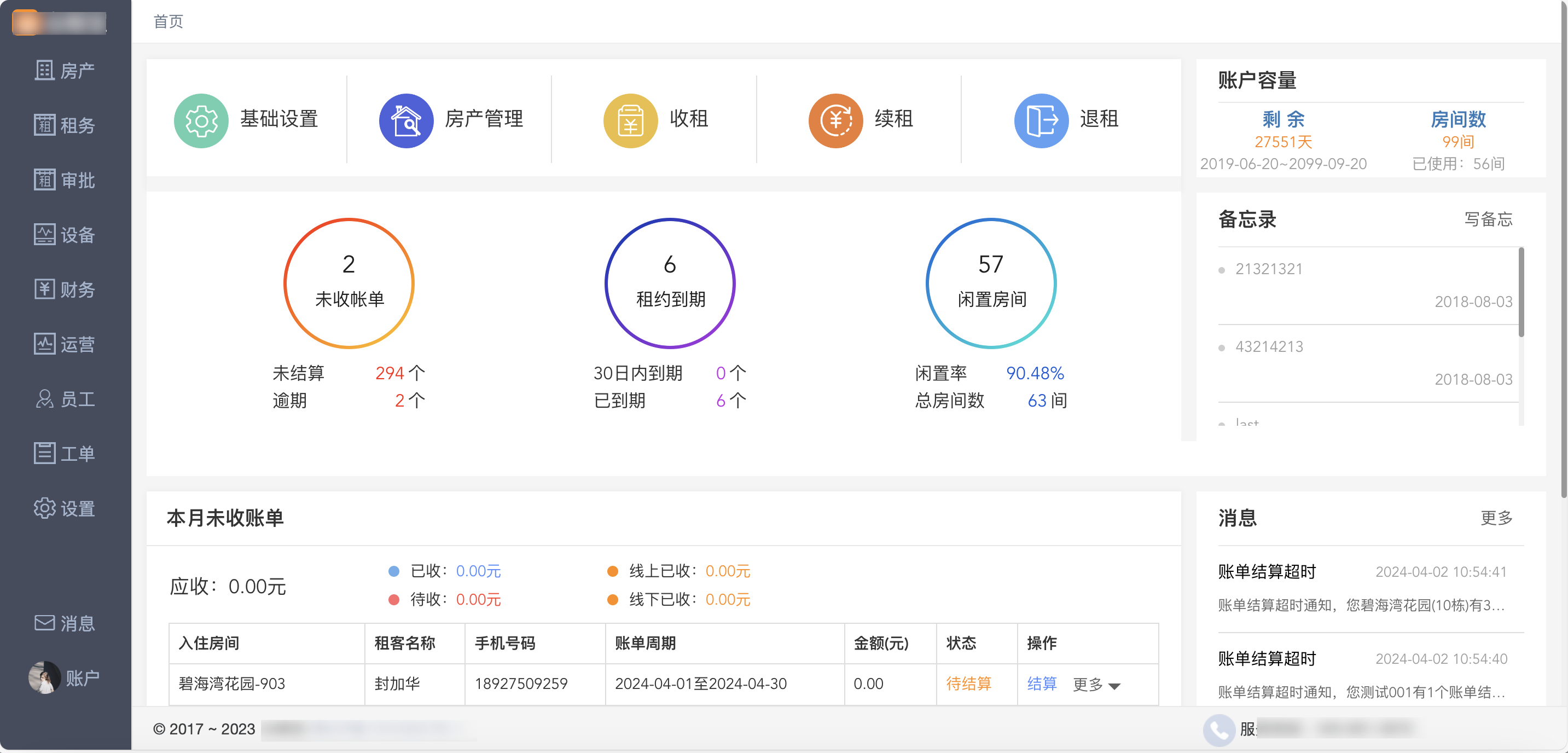Viewport: 1568px width, 753px height.
Task: Click the yellow 收租 icon
Action: pyautogui.click(x=631, y=120)
